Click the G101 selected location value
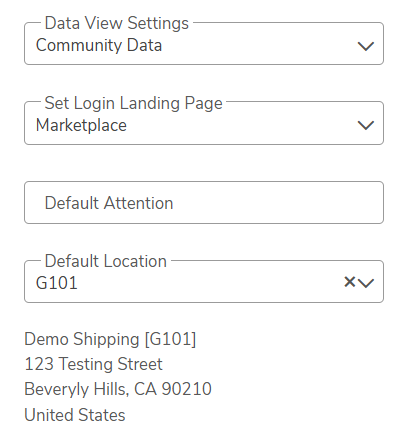414x440 pixels. coord(57,283)
